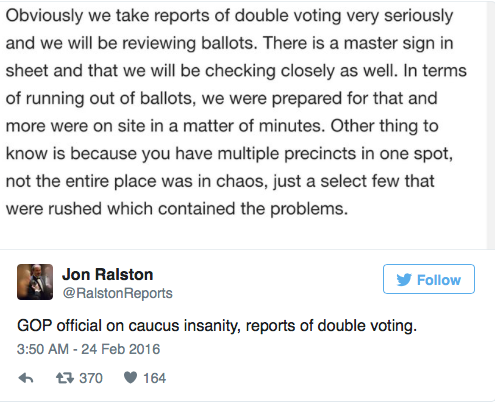Click the words 'master sign in' in statement

398,43
